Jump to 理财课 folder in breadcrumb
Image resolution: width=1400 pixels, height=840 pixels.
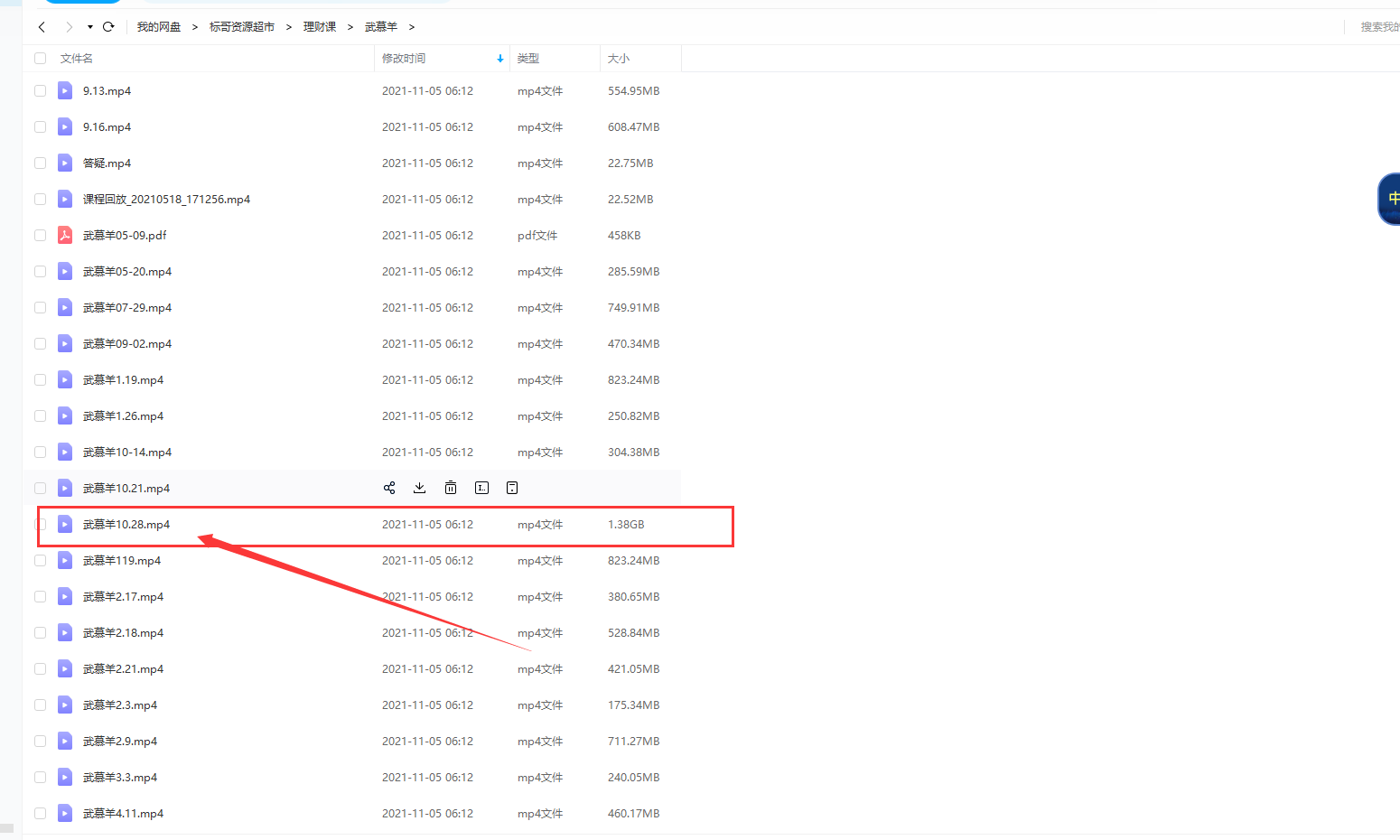[320, 27]
